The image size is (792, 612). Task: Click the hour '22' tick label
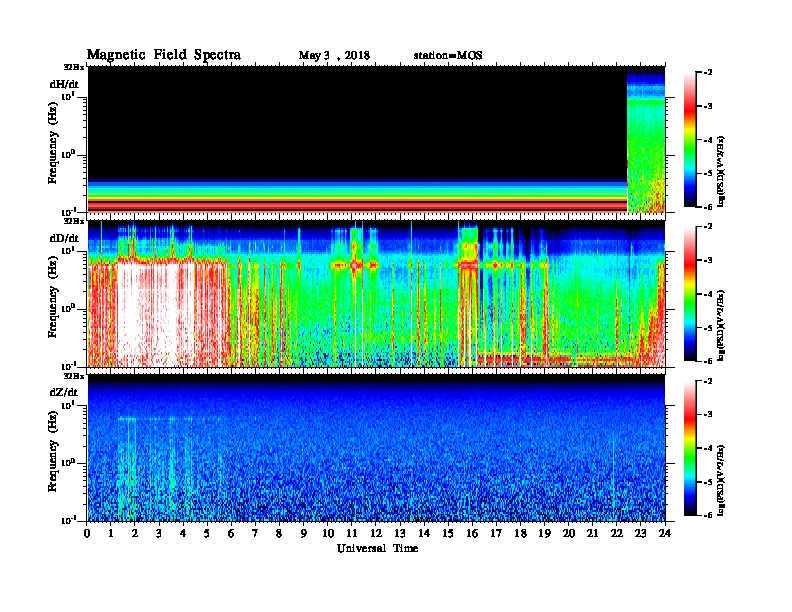tap(617, 533)
